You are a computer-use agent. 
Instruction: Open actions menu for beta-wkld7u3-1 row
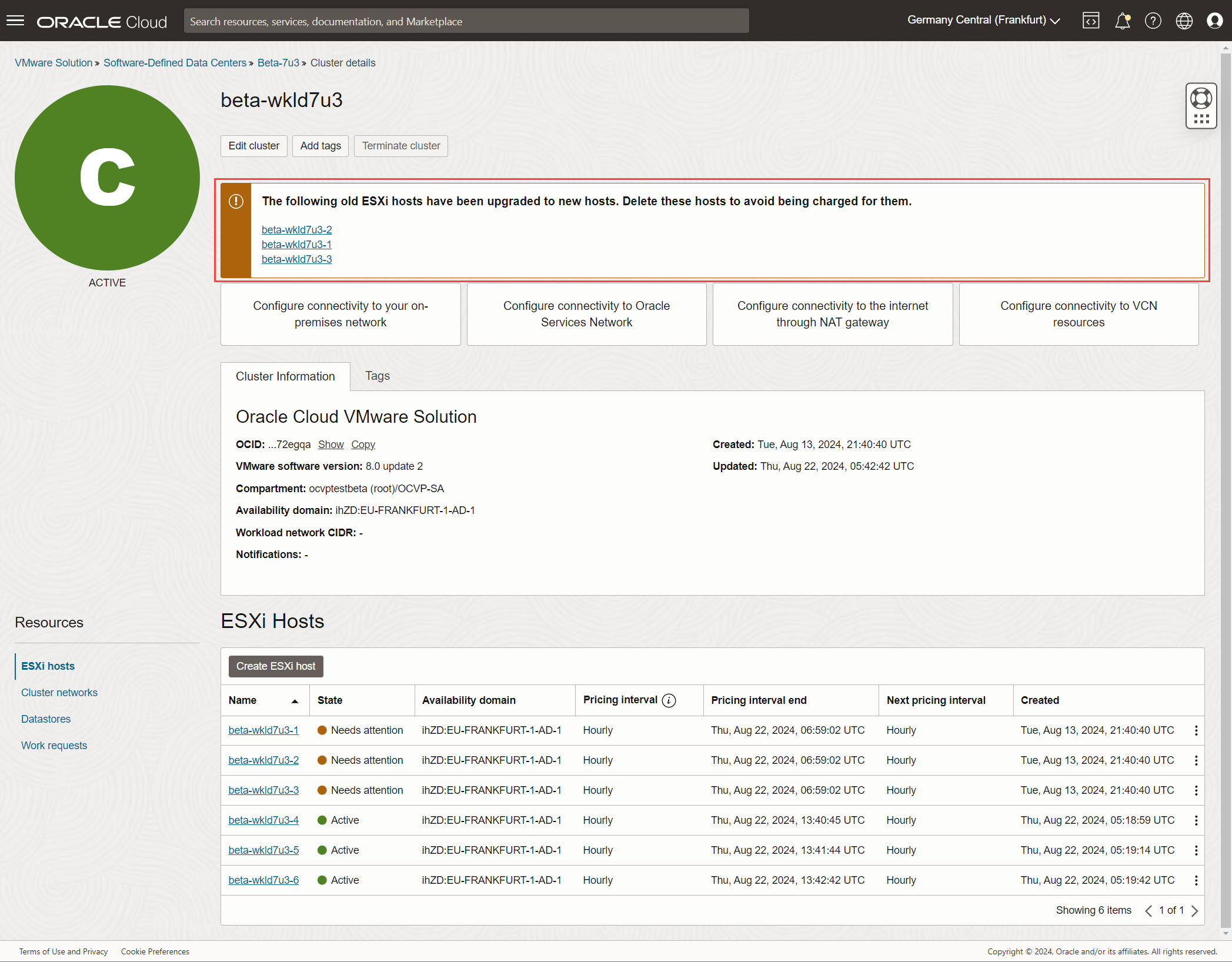point(1196,730)
